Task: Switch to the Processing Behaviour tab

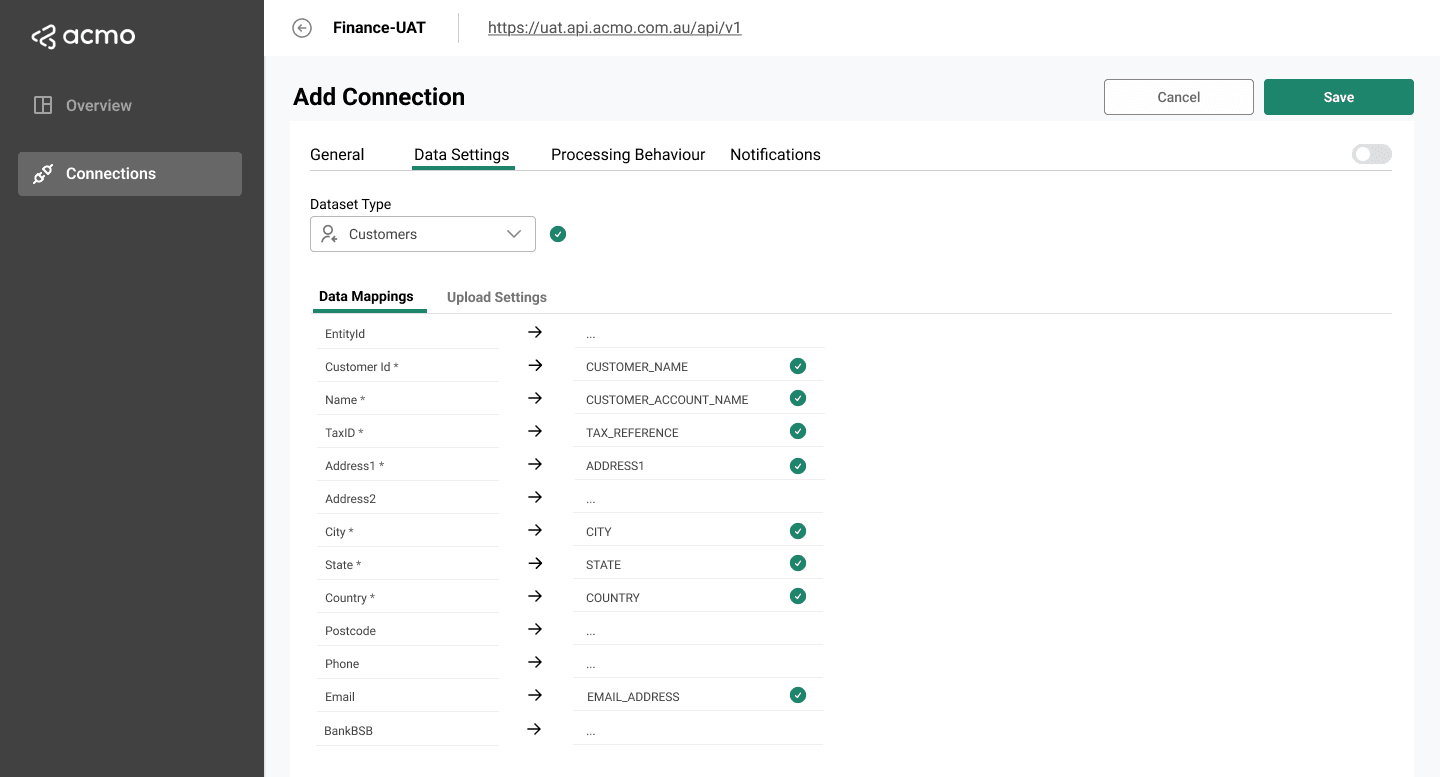Action: (x=627, y=154)
